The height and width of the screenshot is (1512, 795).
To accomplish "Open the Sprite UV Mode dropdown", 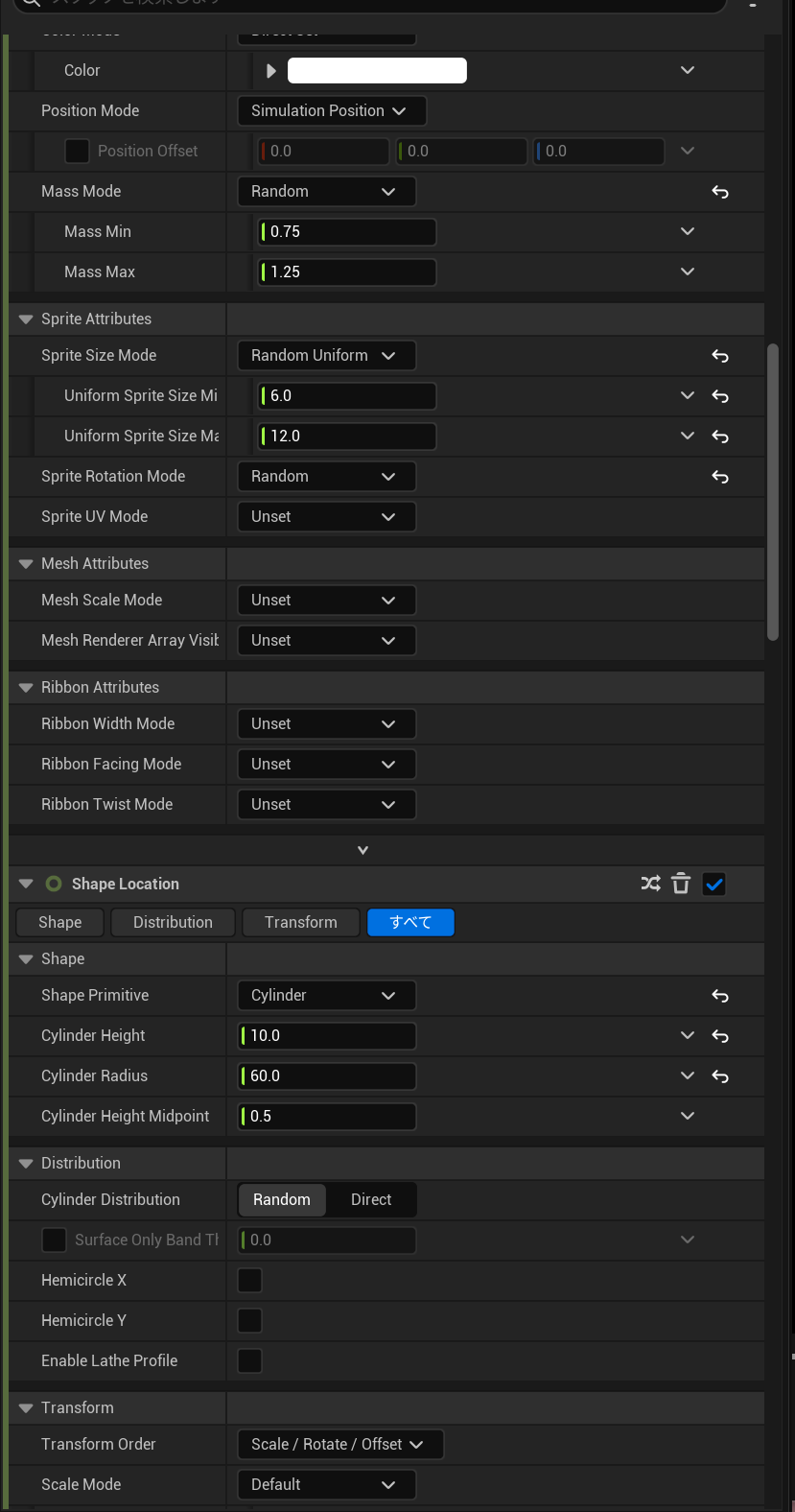I will 326,516.
